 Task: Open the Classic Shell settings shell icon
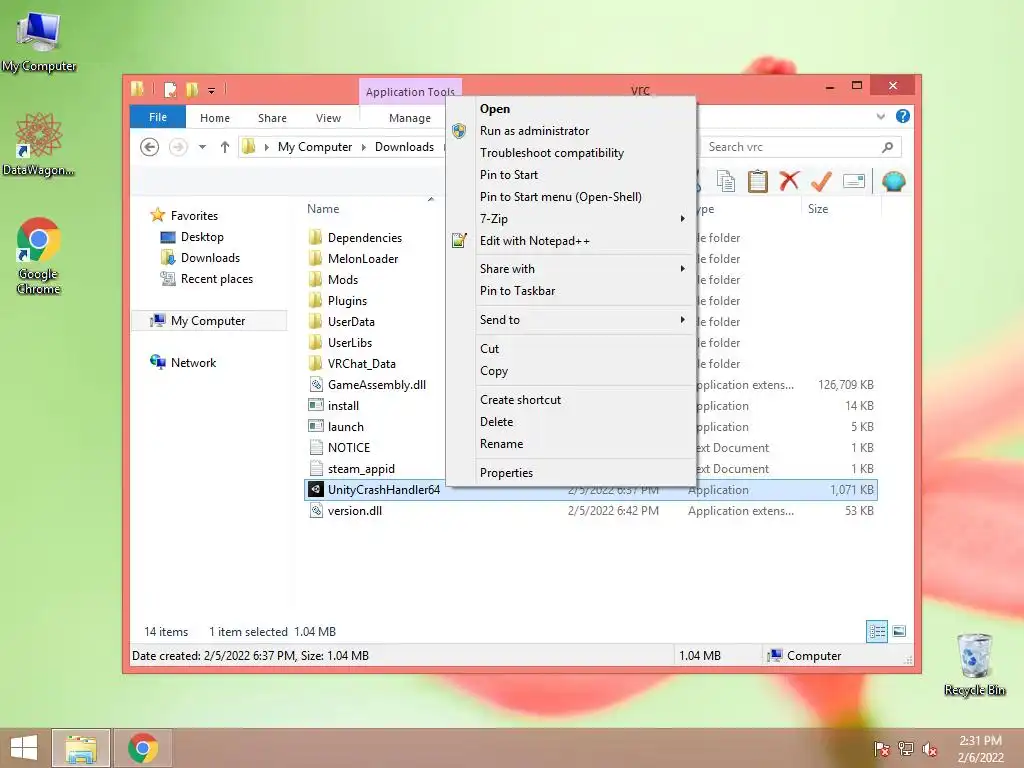(x=893, y=181)
